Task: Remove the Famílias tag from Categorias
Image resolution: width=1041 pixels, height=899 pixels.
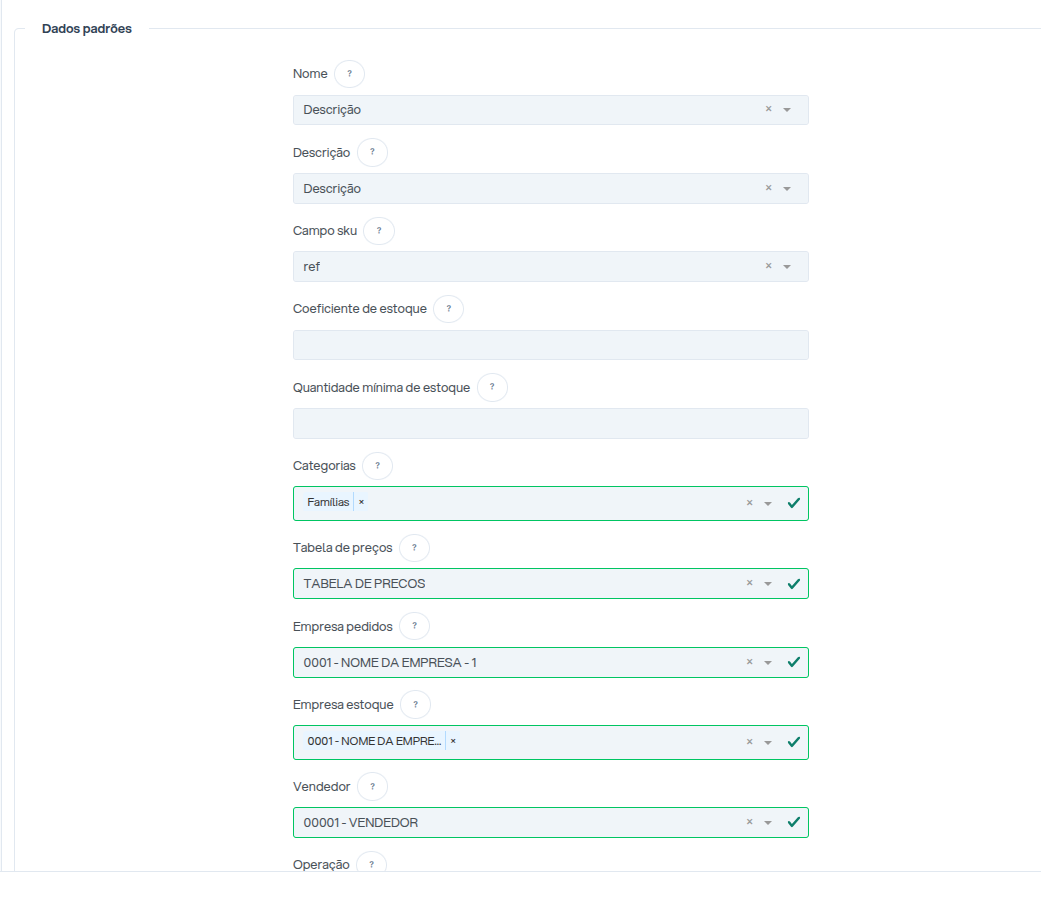Action: [x=361, y=502]
